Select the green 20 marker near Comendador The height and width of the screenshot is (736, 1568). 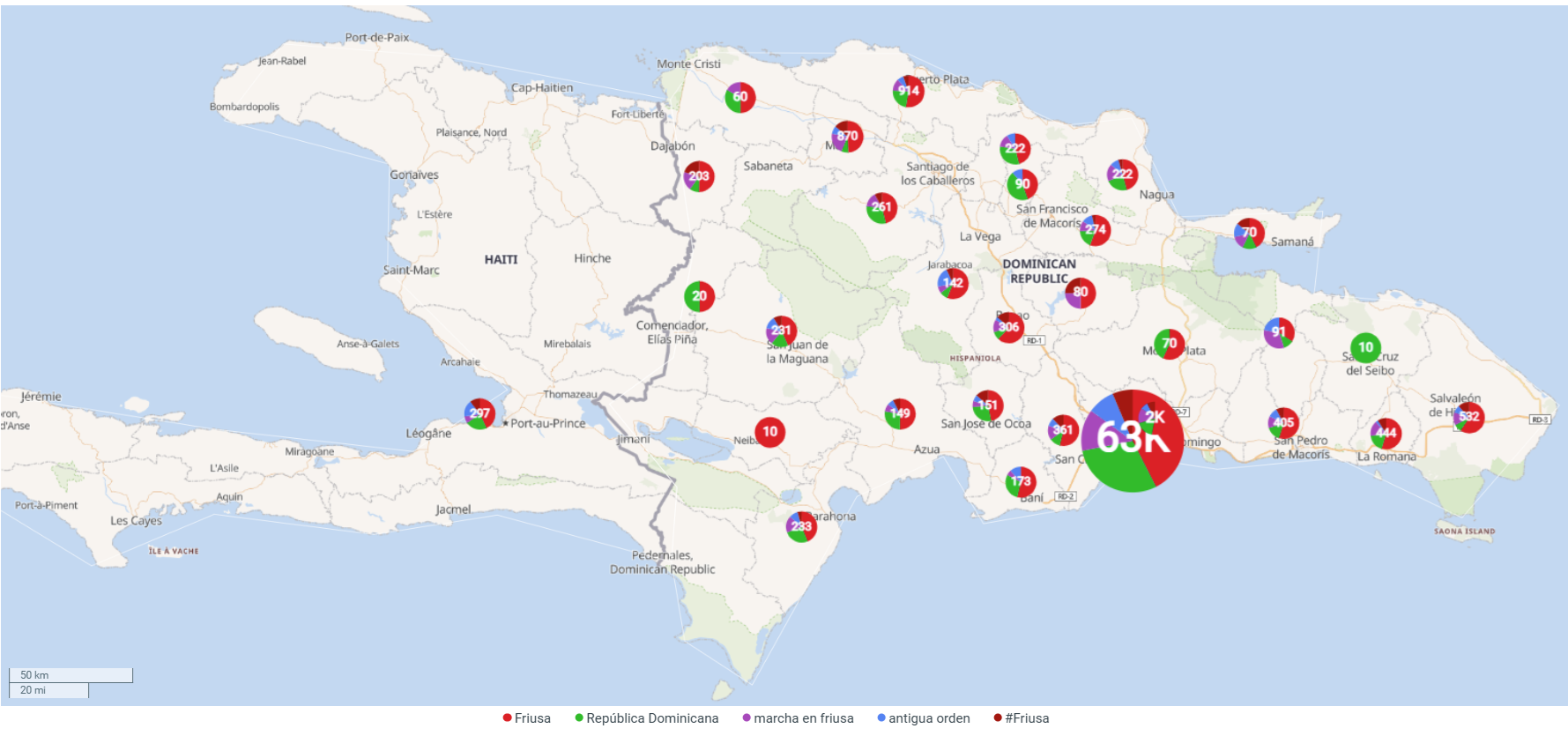coord(699,296)
